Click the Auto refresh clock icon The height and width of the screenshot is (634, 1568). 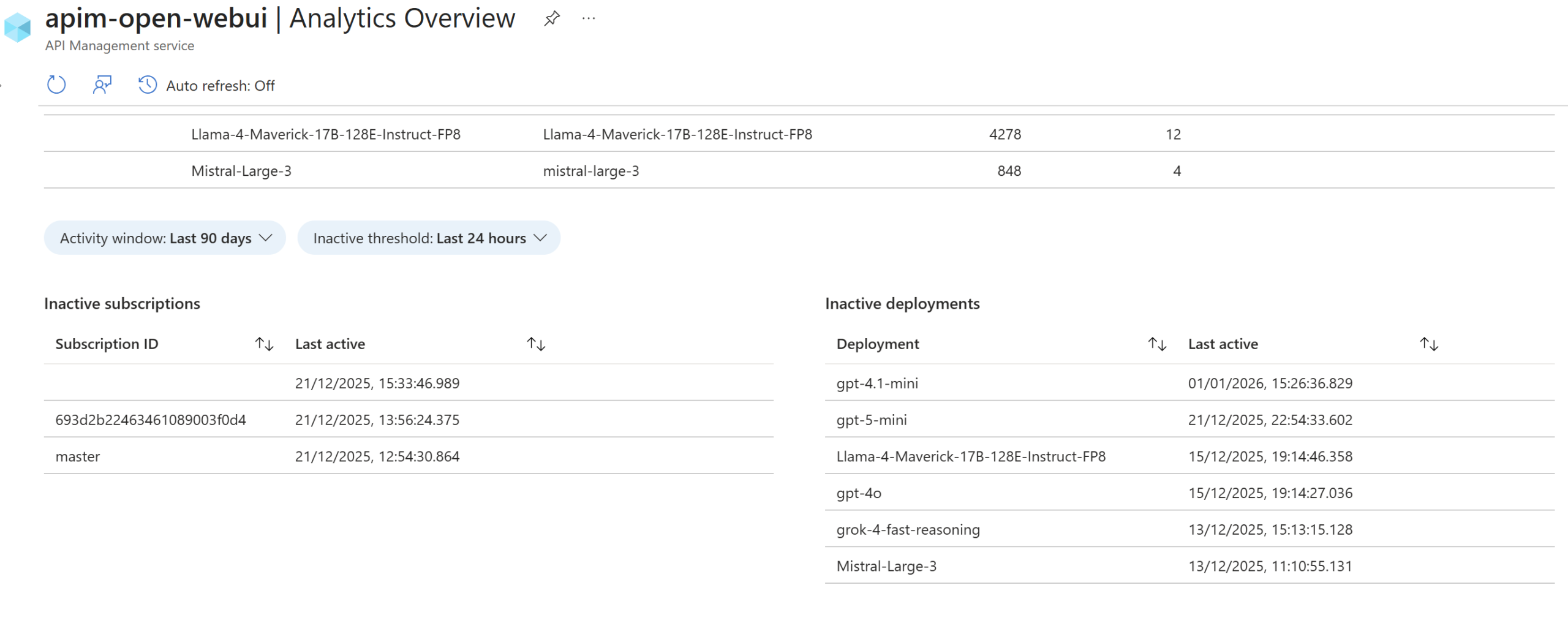pyautogui.click(x=147, y=85)
